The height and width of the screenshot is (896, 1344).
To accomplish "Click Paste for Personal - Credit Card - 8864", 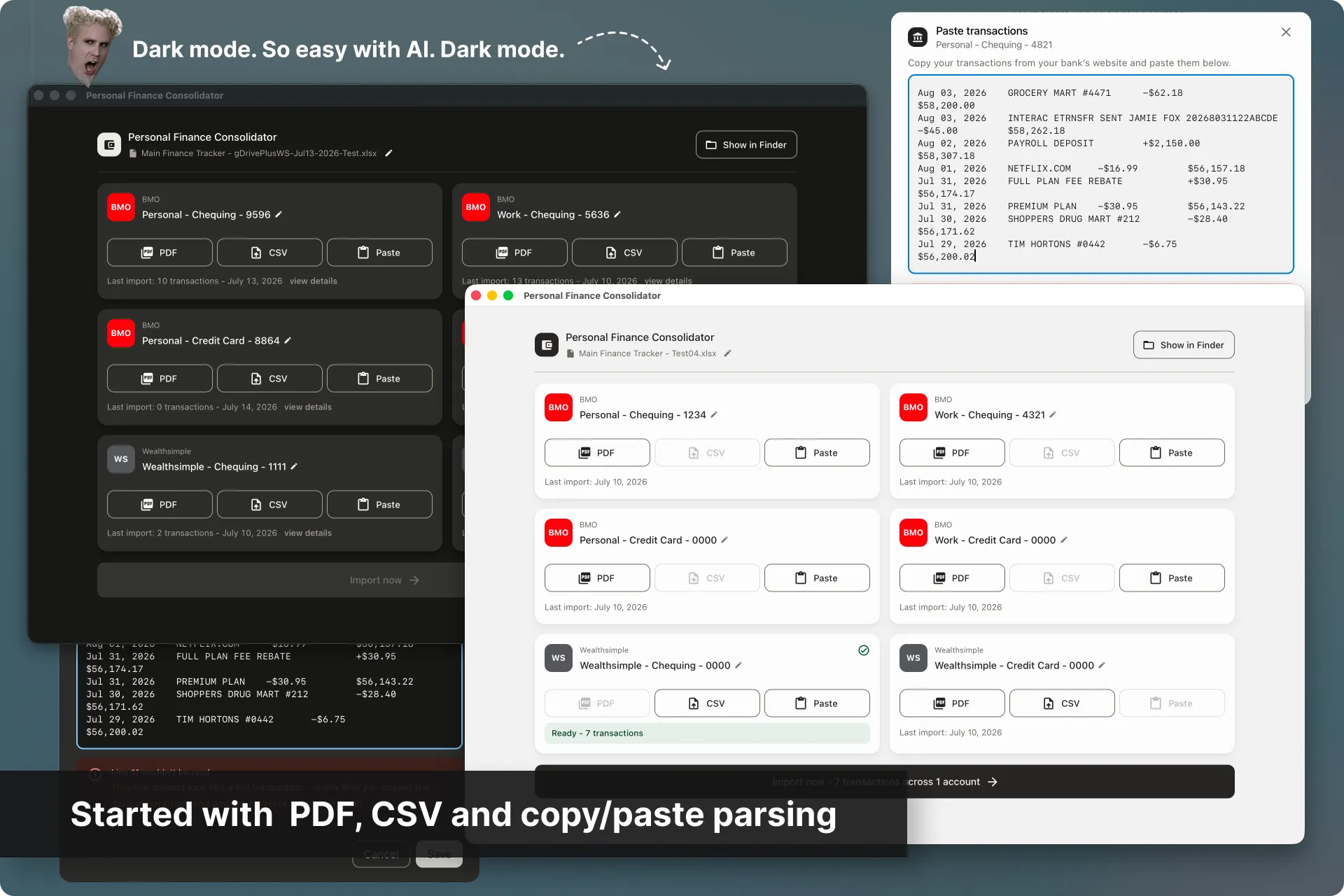I will point(379,379).
